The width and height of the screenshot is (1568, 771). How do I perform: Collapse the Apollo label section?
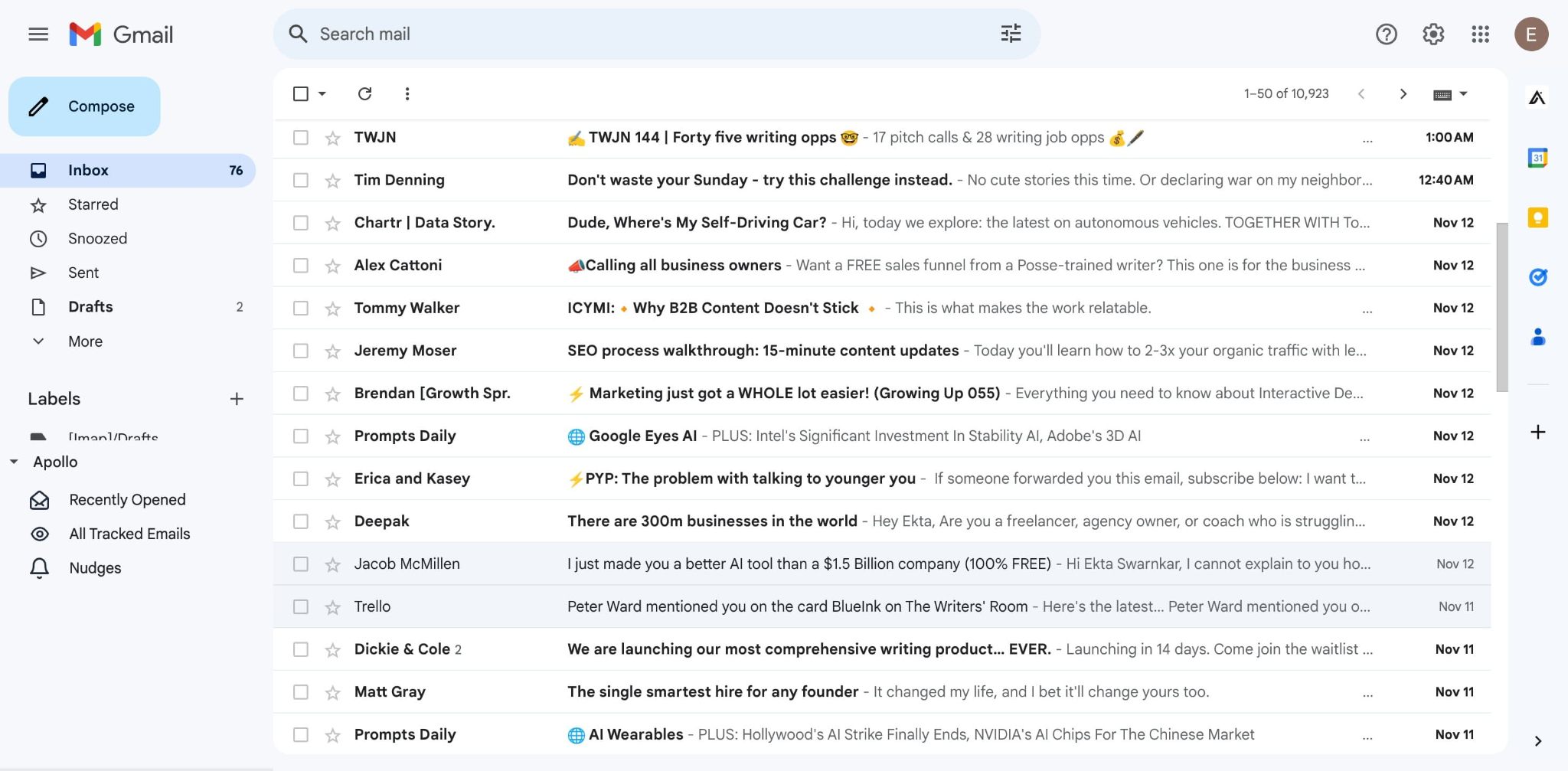click(x=12, y=462)
